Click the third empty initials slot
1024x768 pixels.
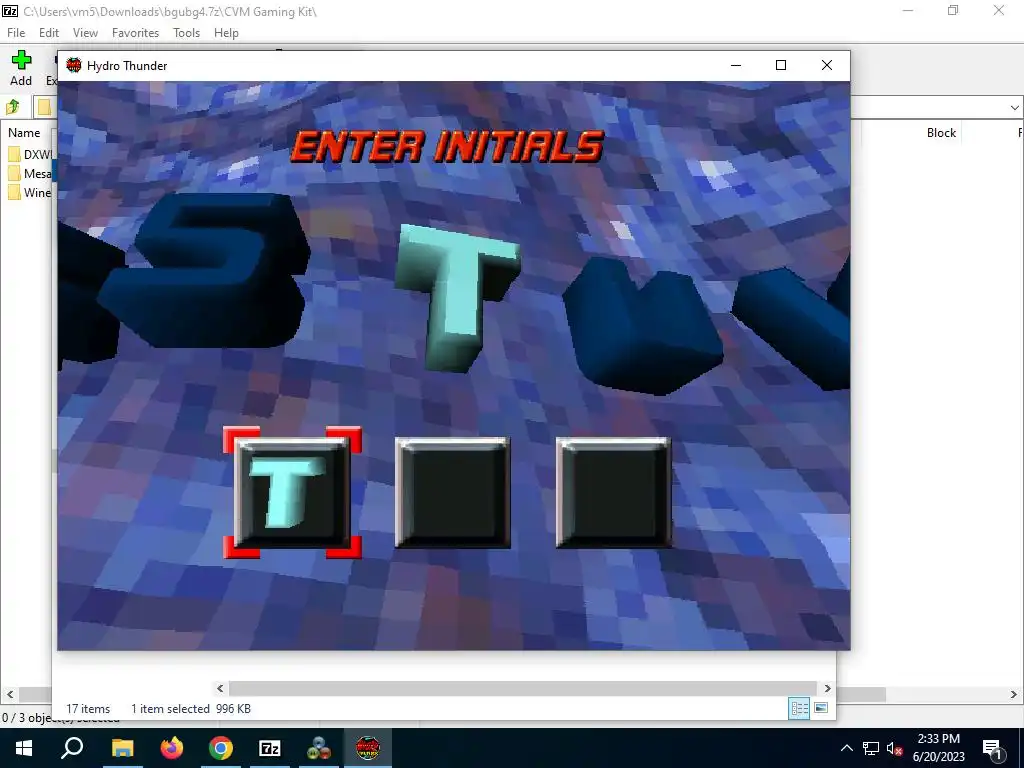tap(614, 493)
